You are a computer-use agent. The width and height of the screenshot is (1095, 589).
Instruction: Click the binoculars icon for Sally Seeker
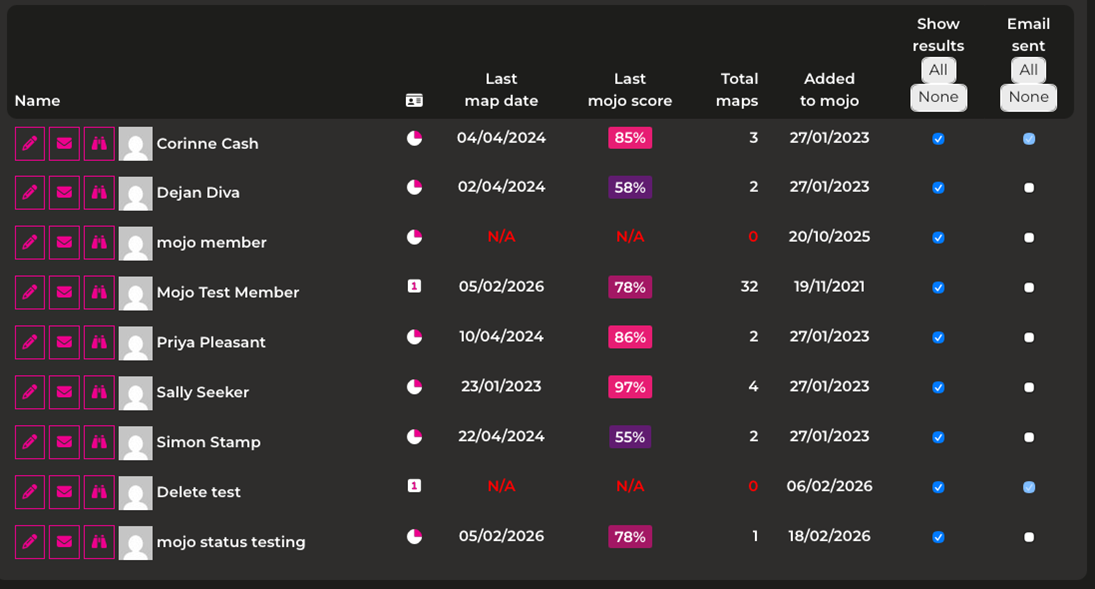[x=99, y=392]
